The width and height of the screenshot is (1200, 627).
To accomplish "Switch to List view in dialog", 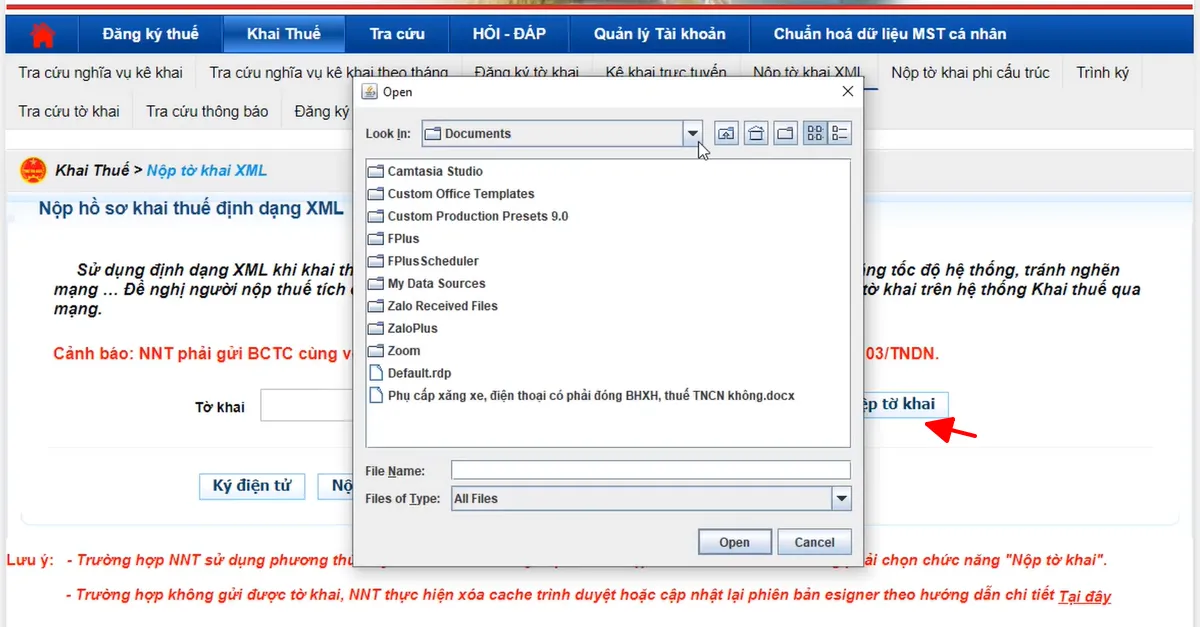I will (814, 133).
